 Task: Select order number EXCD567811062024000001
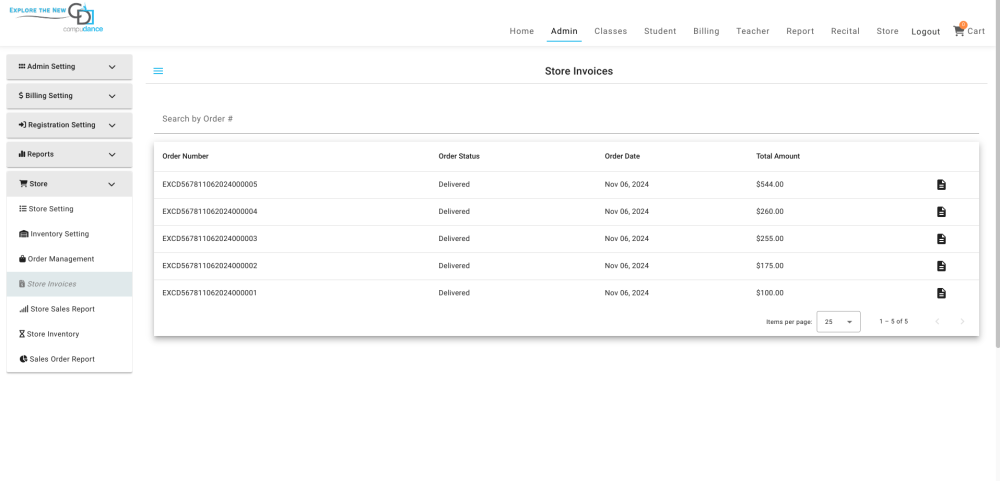[x=210, y=293]
